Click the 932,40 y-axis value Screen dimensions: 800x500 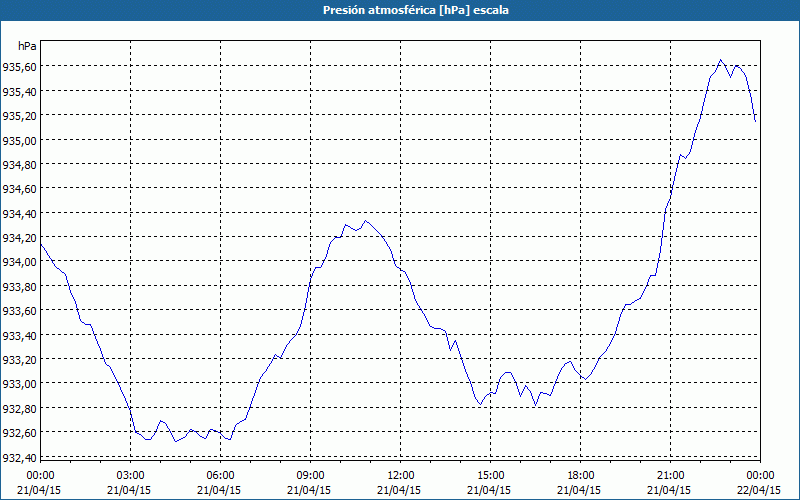[x=19, y=458]
